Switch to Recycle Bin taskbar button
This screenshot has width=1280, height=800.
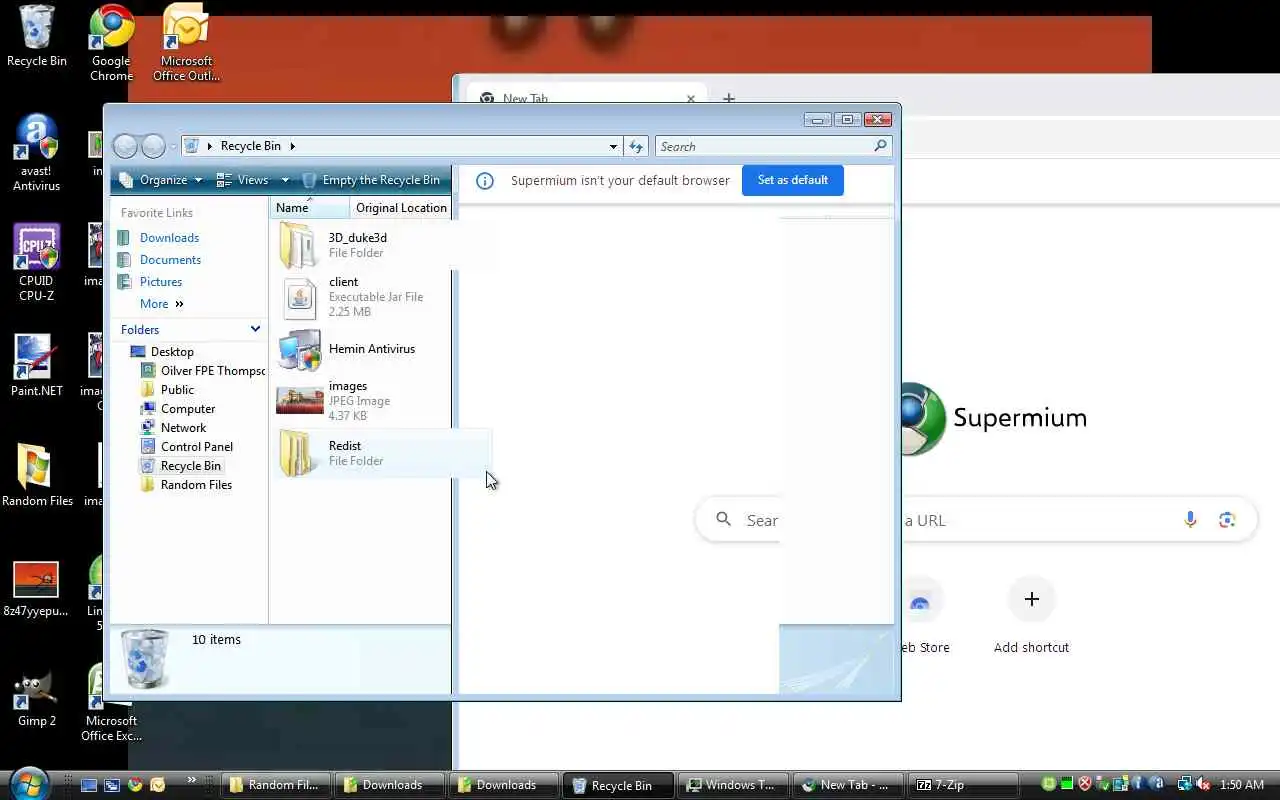point(618,785)
